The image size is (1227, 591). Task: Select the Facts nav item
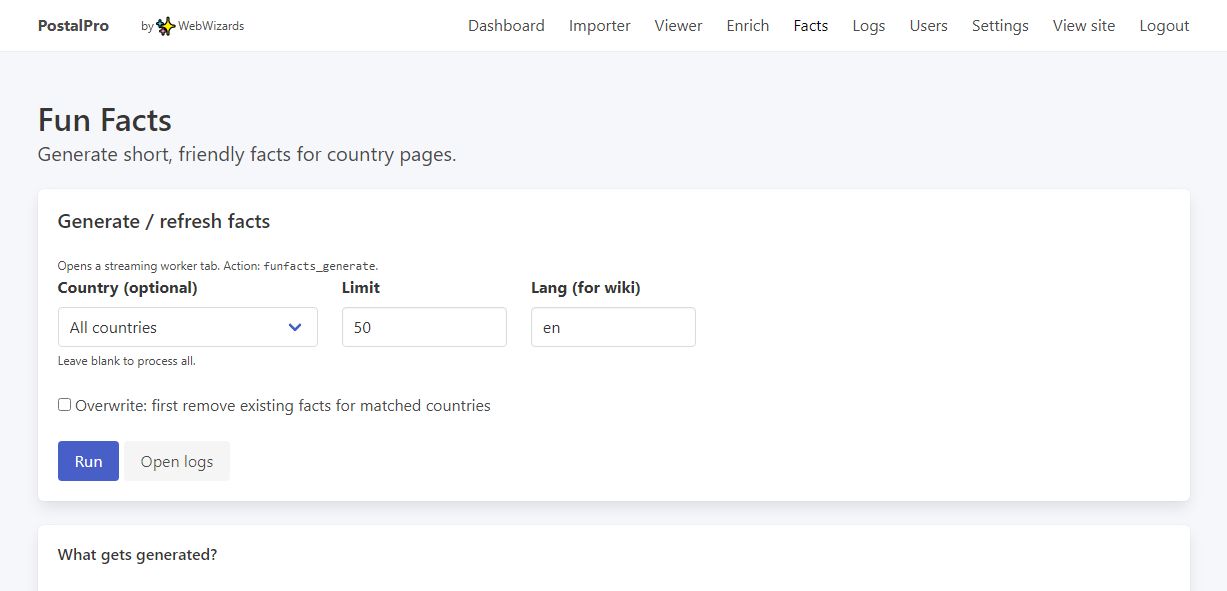(810, 26)
